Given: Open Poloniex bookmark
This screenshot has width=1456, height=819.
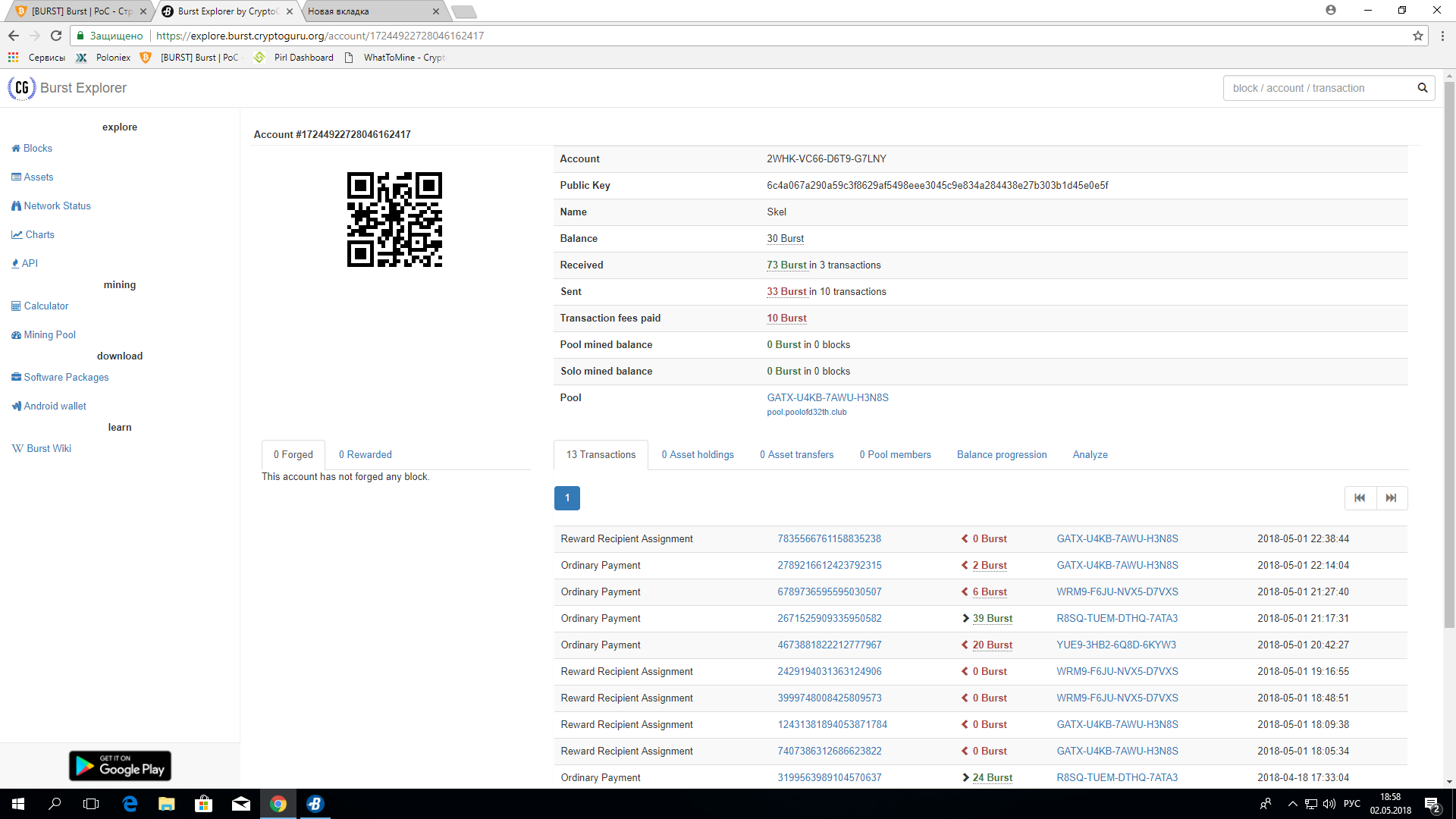Looking at the screenshot, I should click(x=103, y=58).
